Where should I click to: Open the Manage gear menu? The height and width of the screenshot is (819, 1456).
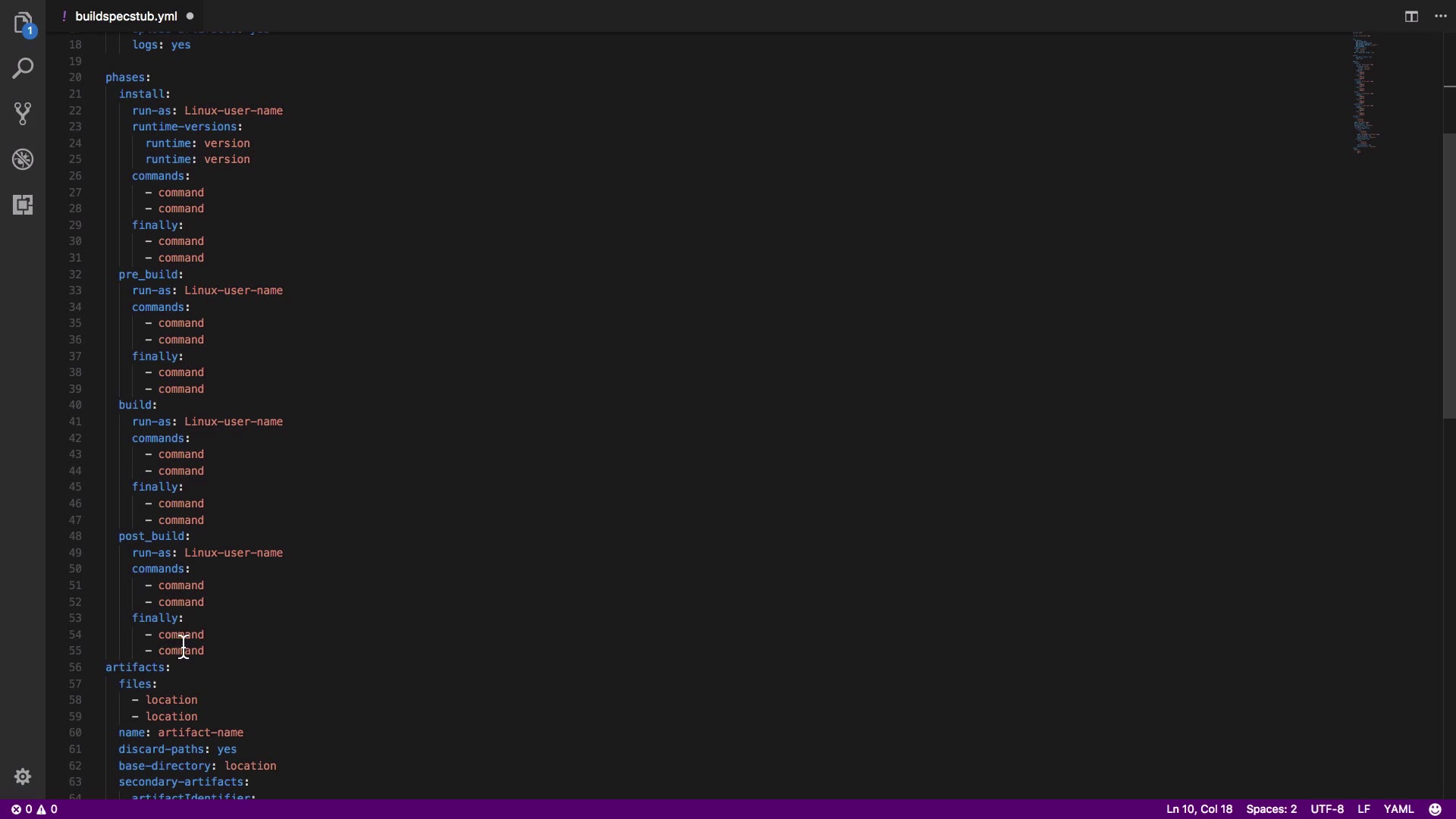[23, 777]
